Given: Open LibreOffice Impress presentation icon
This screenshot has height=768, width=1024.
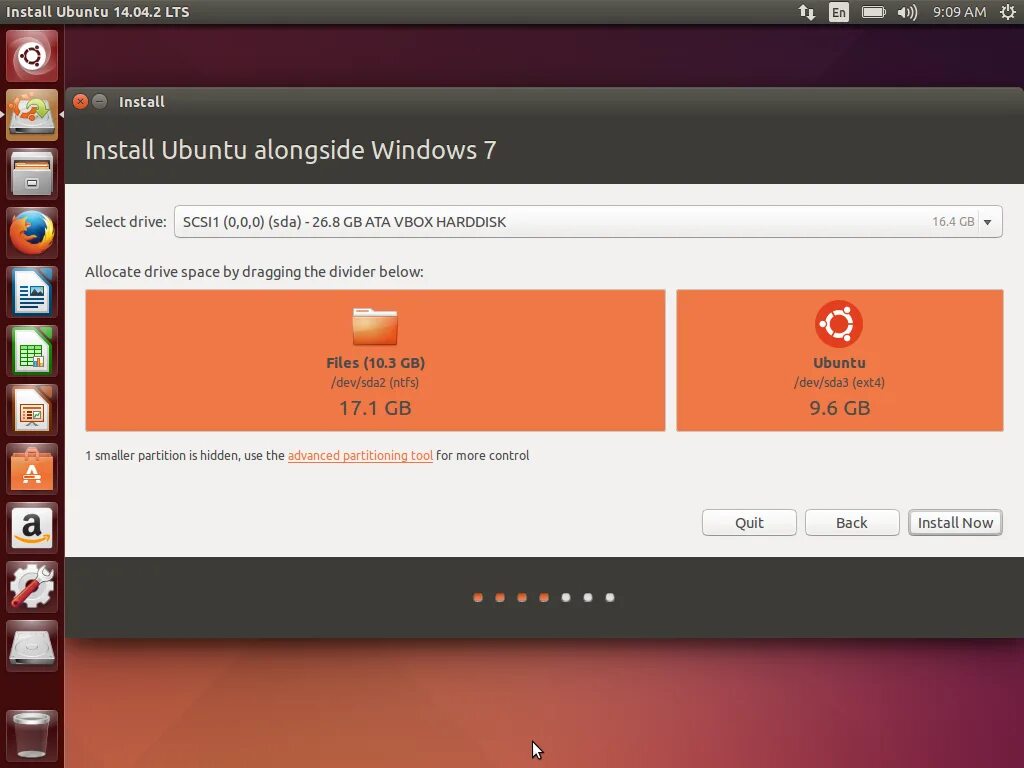Looking at the screenshot, I should 31,410.
